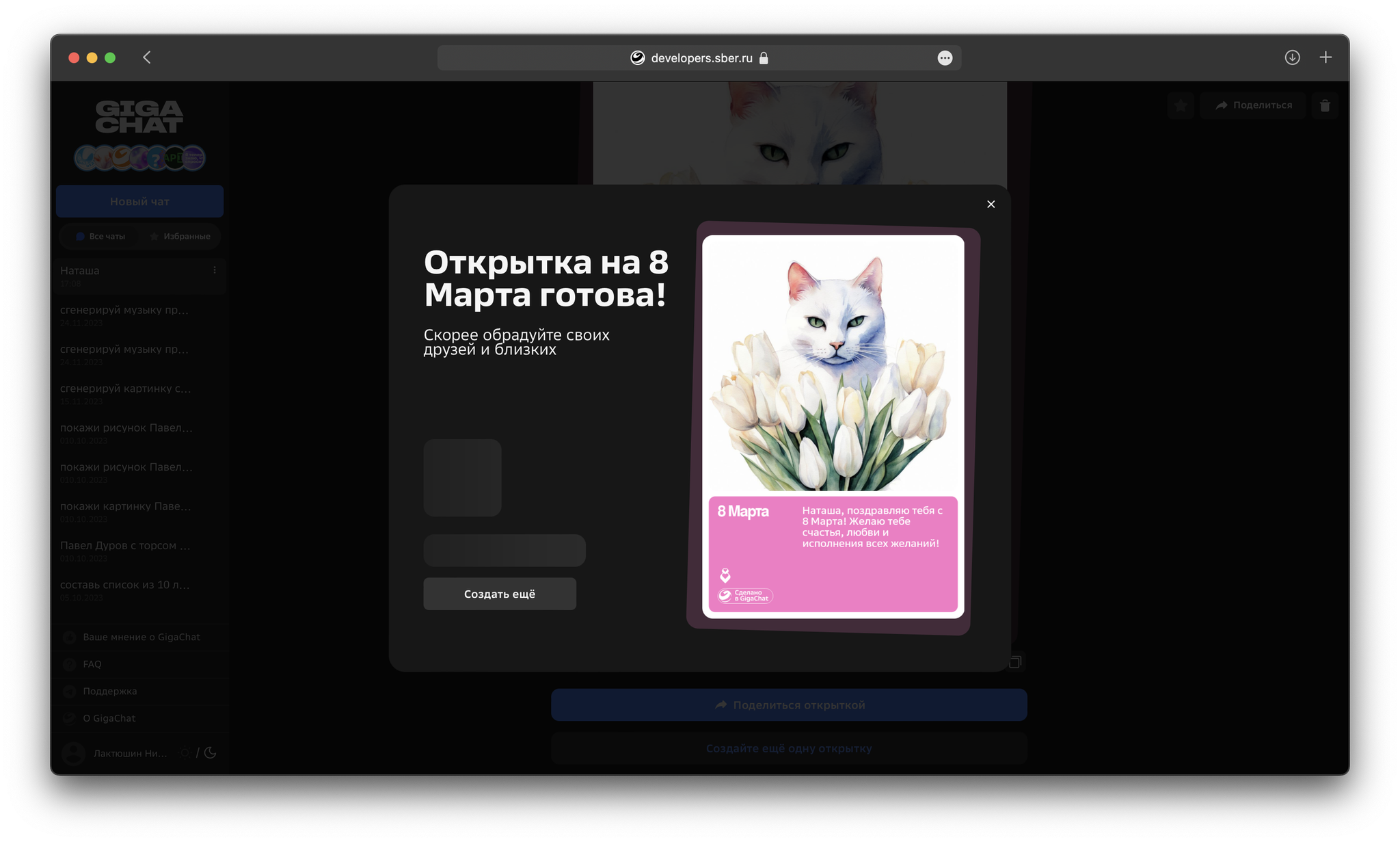Screen dimensions: 1400x842
Task: Click the lock icon in the address bar
Action: tap(764, 58)
